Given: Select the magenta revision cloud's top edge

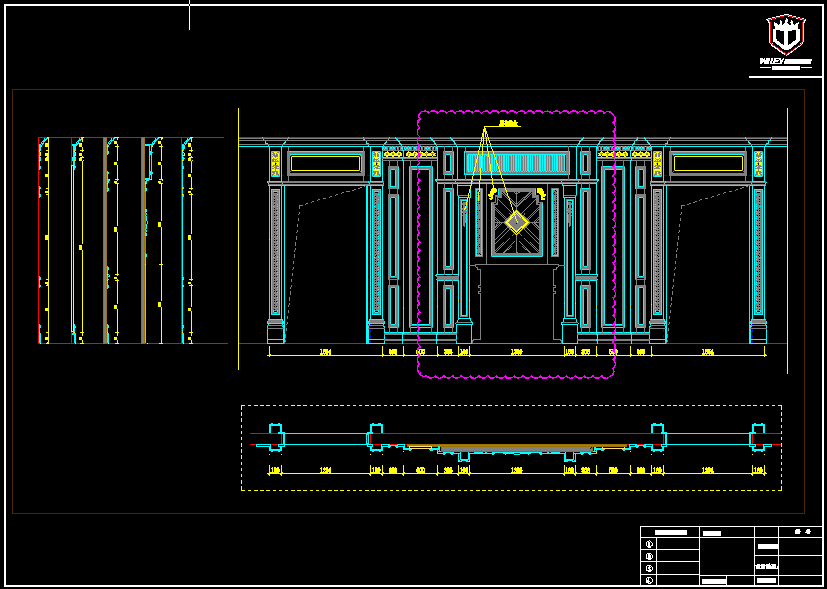Looking at the screenshot, I should [x=516, y=111].
